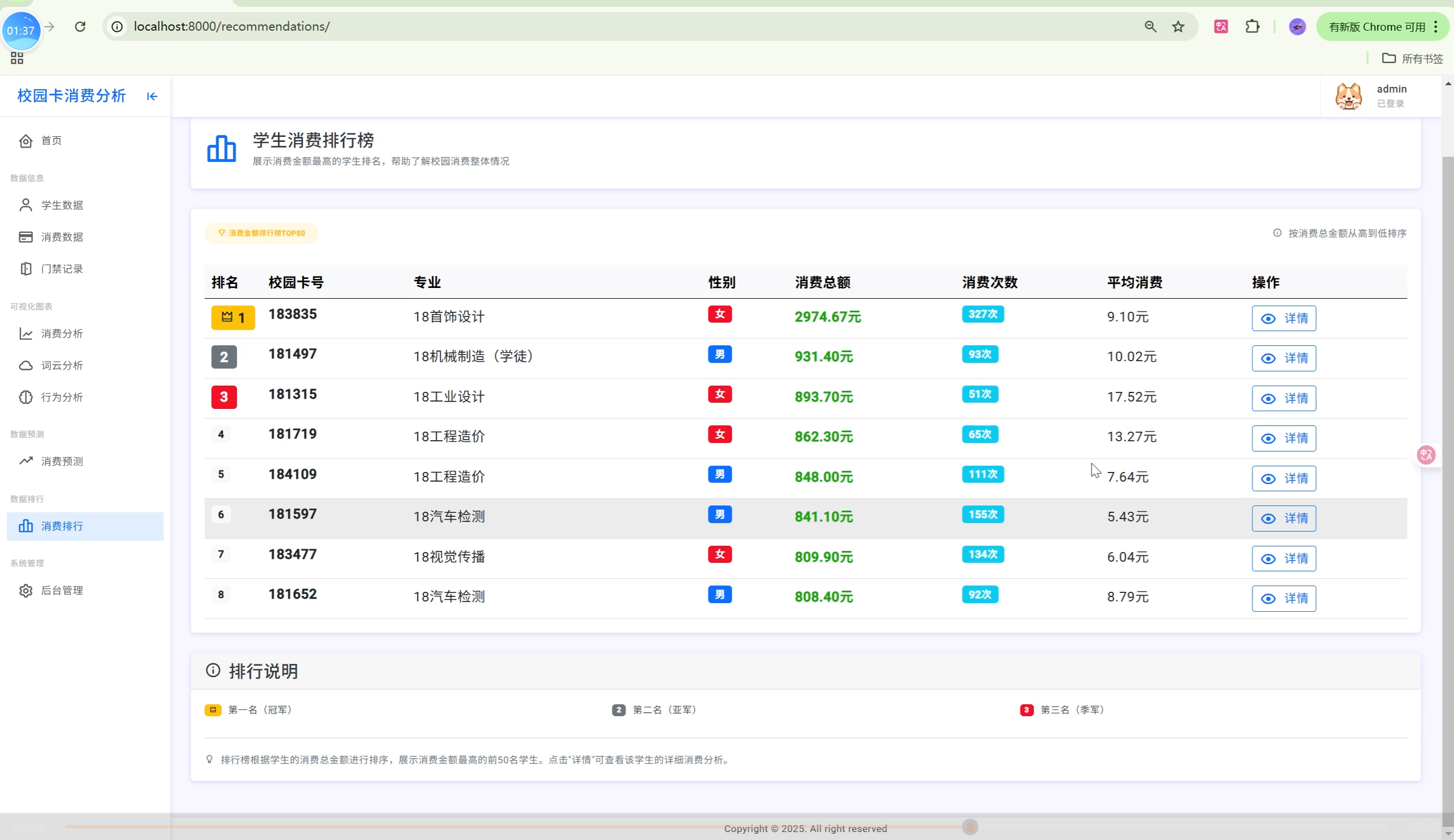Click the video progress slider handle
The width and height of the screenshot is (1454, 840).
coord(970,827)
